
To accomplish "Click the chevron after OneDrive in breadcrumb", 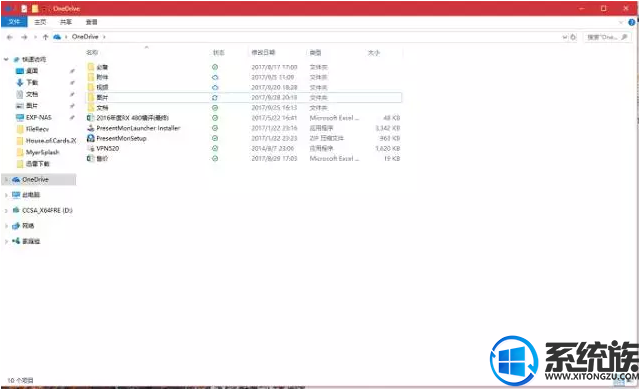I will coord(104,37).
